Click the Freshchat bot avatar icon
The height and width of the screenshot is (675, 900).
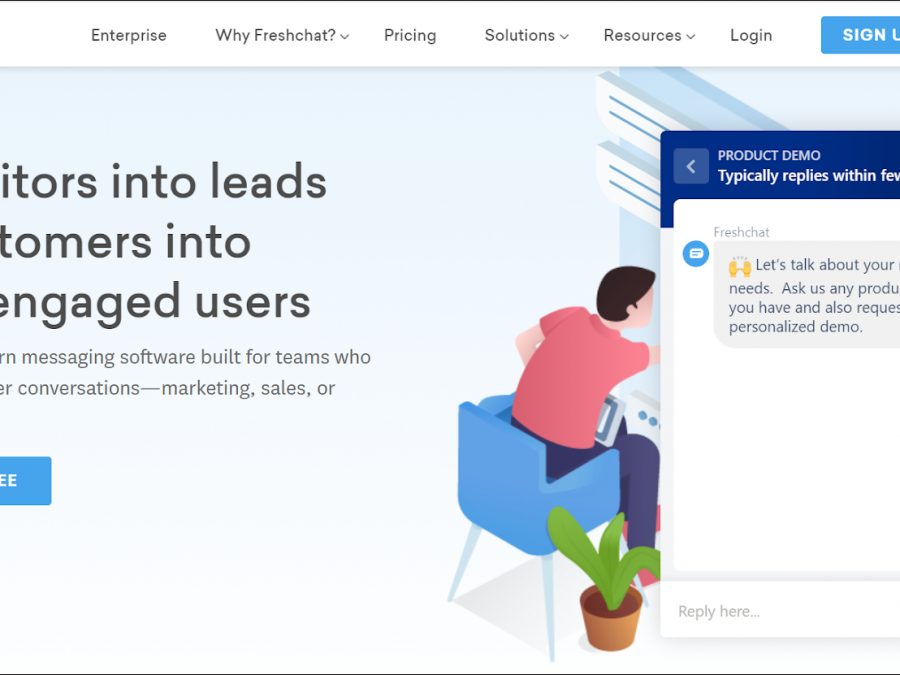(695, 254)
